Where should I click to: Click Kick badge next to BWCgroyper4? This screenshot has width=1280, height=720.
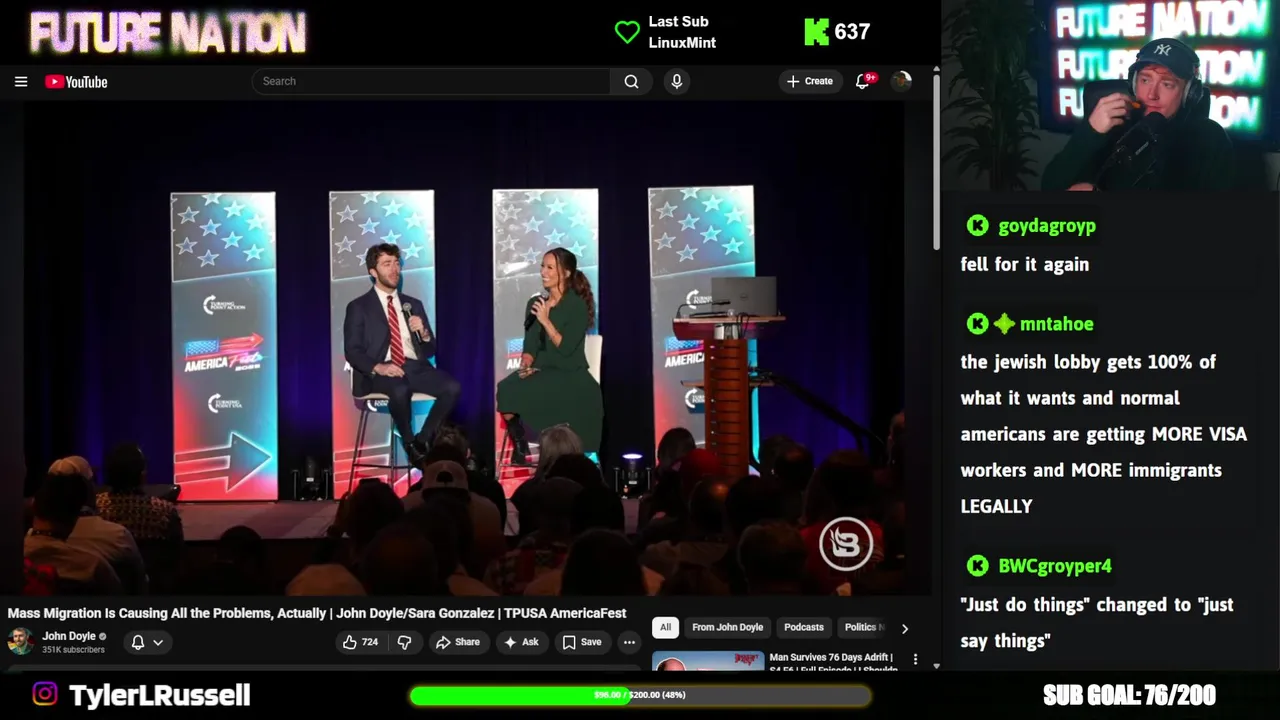pyautogui.click(x=977, y=566)
